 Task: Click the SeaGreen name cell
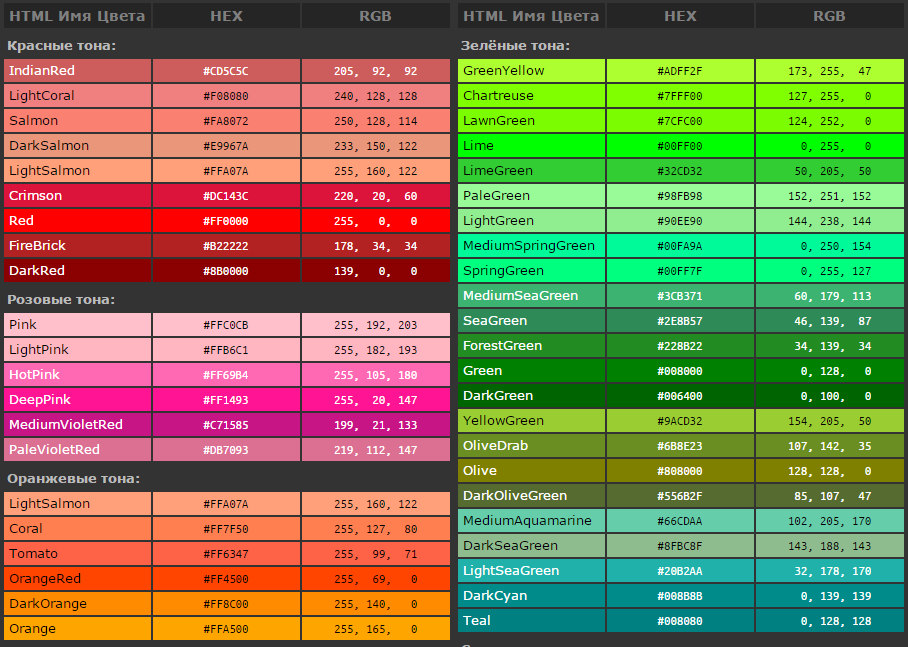click(x=532, y=320)
